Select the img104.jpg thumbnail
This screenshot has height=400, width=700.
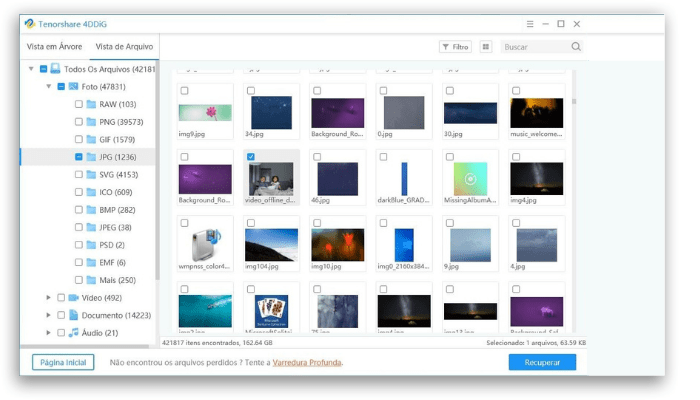pyautogui.click(x=271, y=245)
